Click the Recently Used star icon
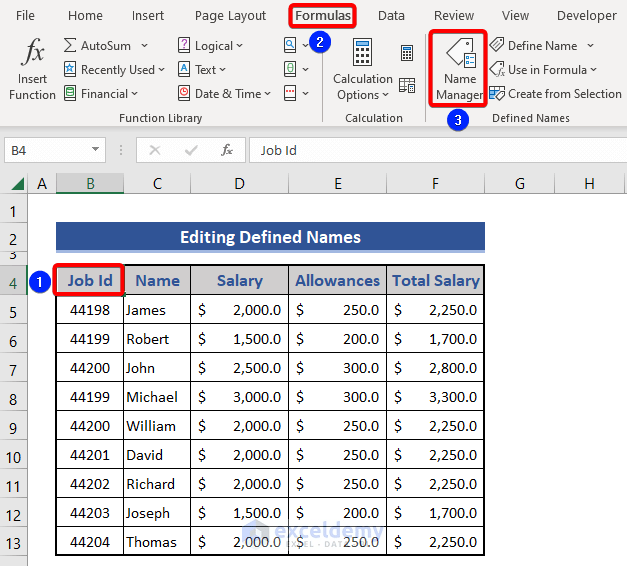Screen dimensions: 627x566 [x=70, y=69]
